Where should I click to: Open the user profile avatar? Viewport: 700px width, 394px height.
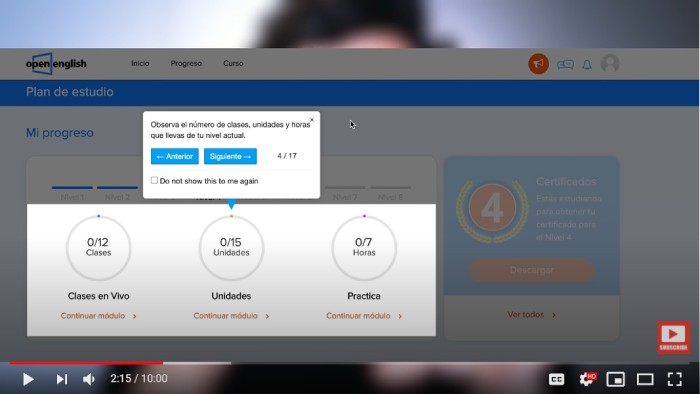(x=610, y=64)
